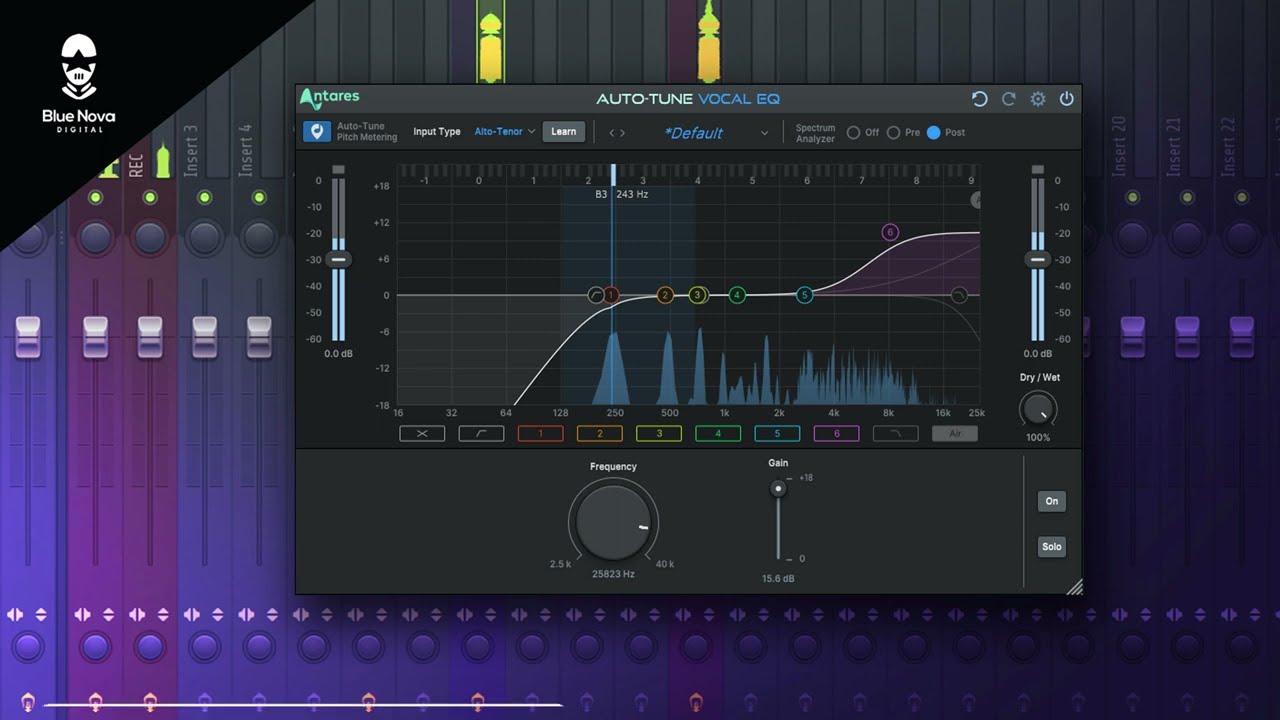Toggle the Air band button

[x=955, y=434]
